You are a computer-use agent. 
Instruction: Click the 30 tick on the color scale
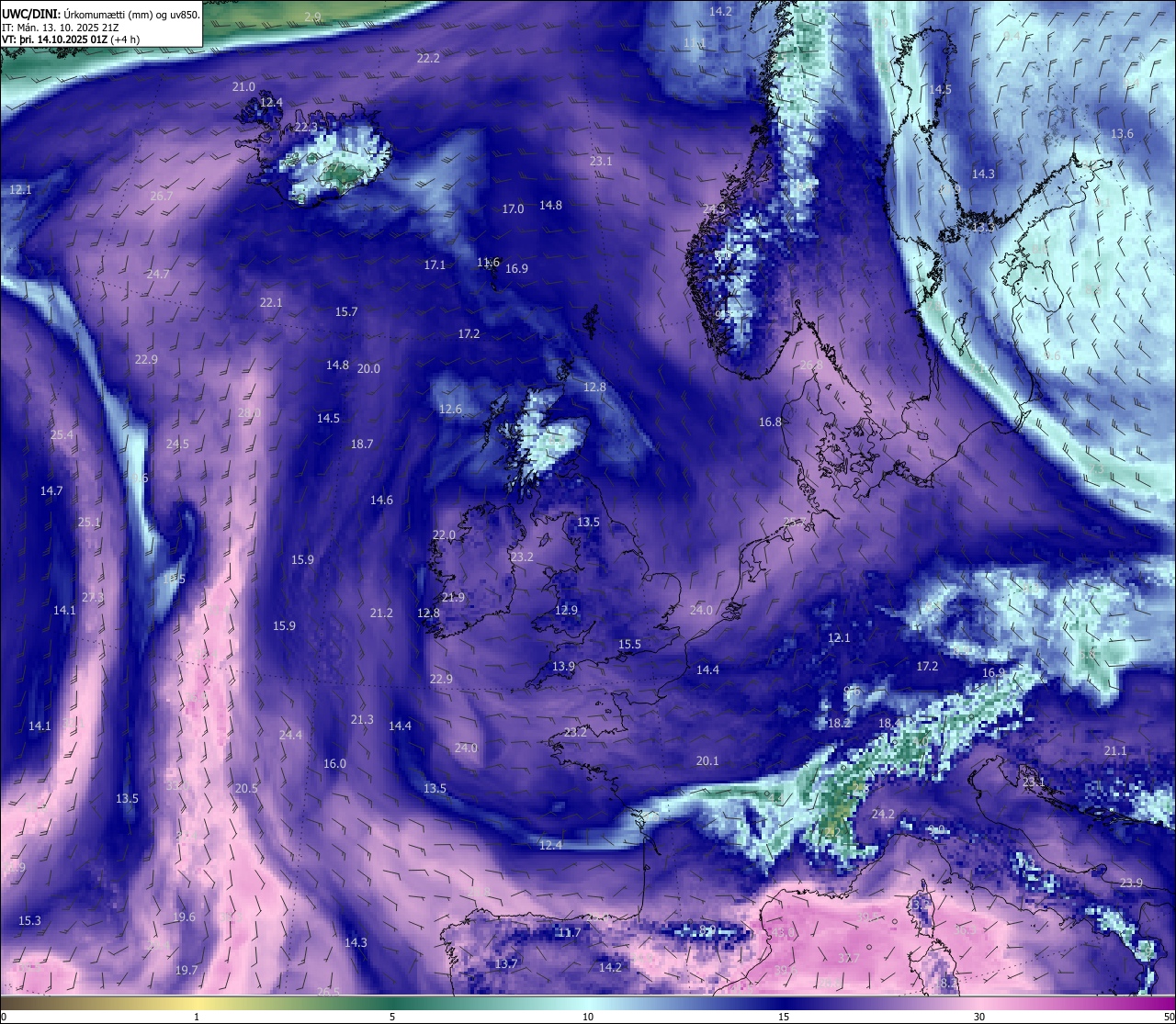[979, 1017]
